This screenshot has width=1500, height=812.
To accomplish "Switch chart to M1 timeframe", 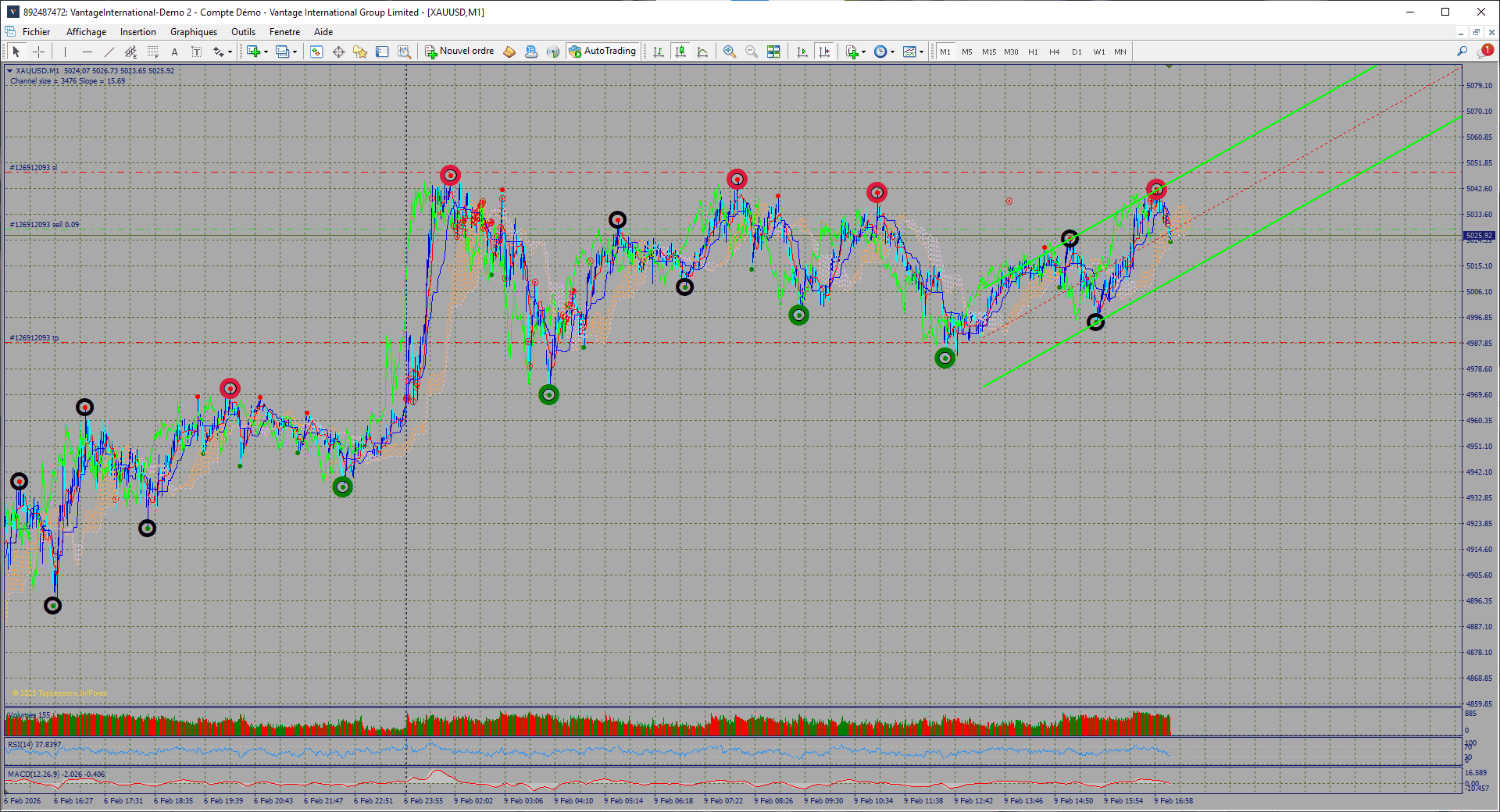I will pyautogui.click(x=945, y=52).
